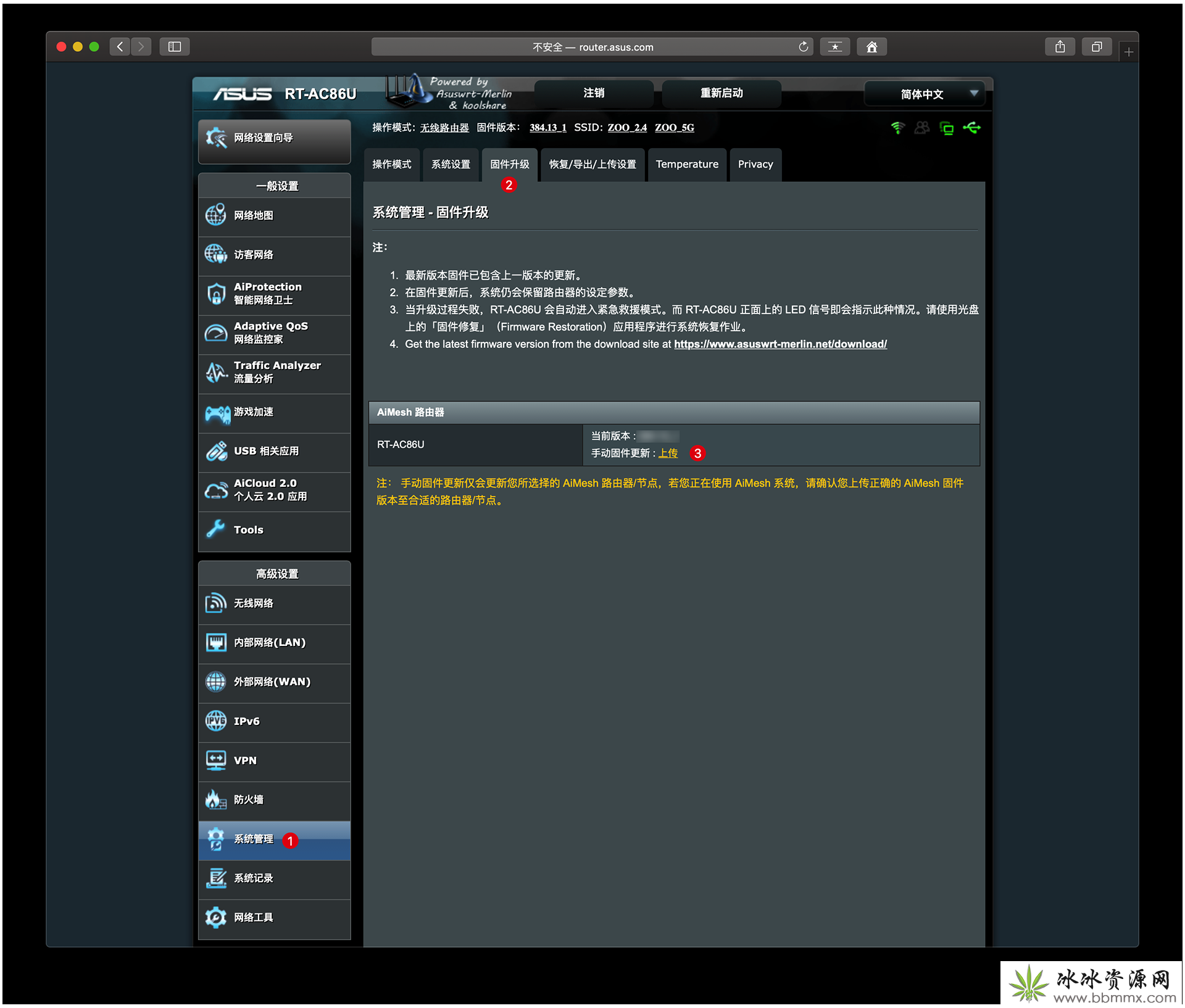Switch to the 操作模式 tab

[392, 165]
